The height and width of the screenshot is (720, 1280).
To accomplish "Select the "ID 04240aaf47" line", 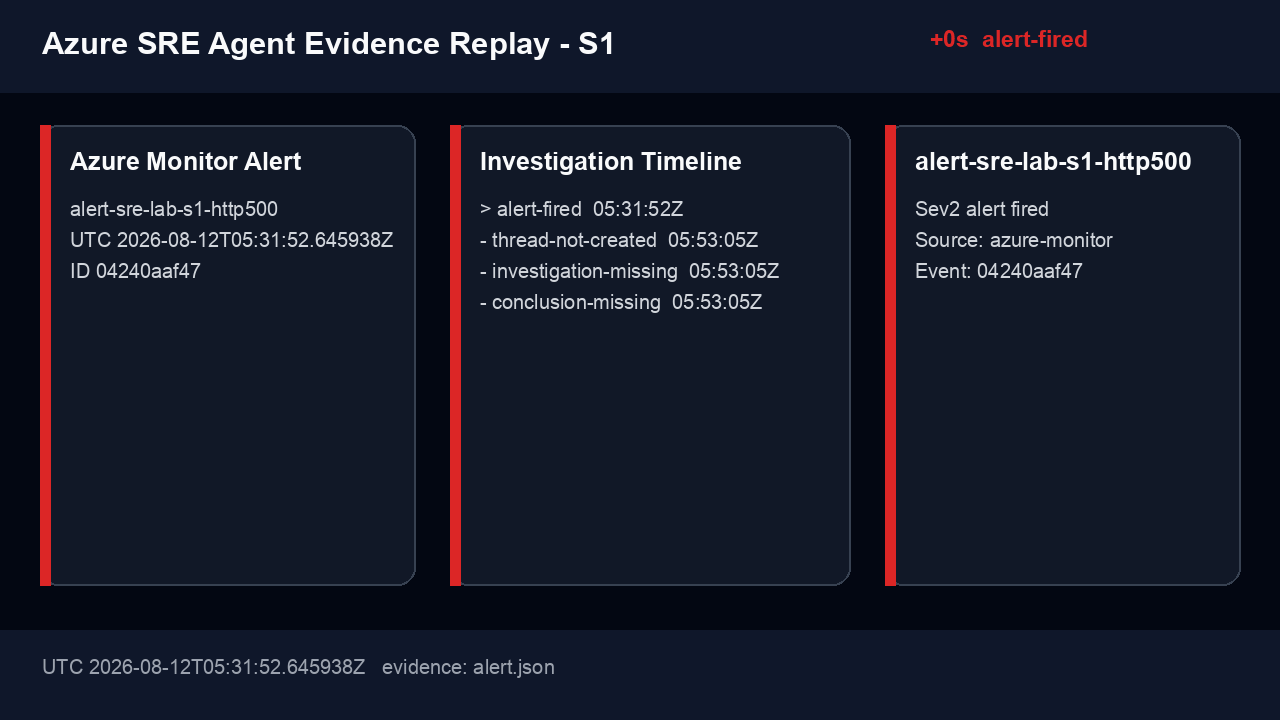I will (x=136, y=271).
